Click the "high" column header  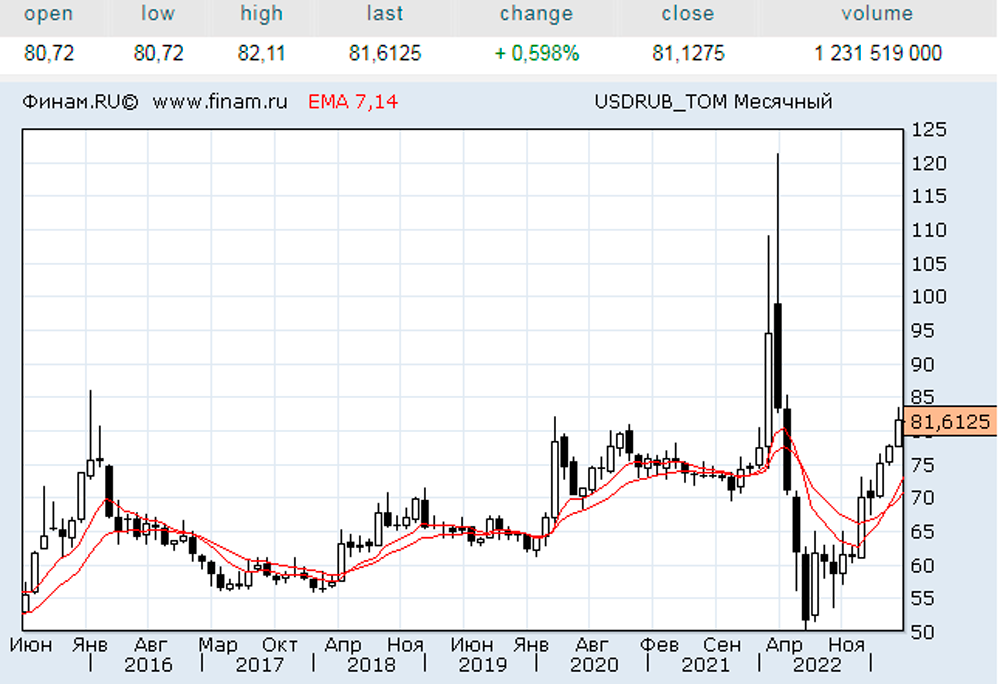coord(261,14)
